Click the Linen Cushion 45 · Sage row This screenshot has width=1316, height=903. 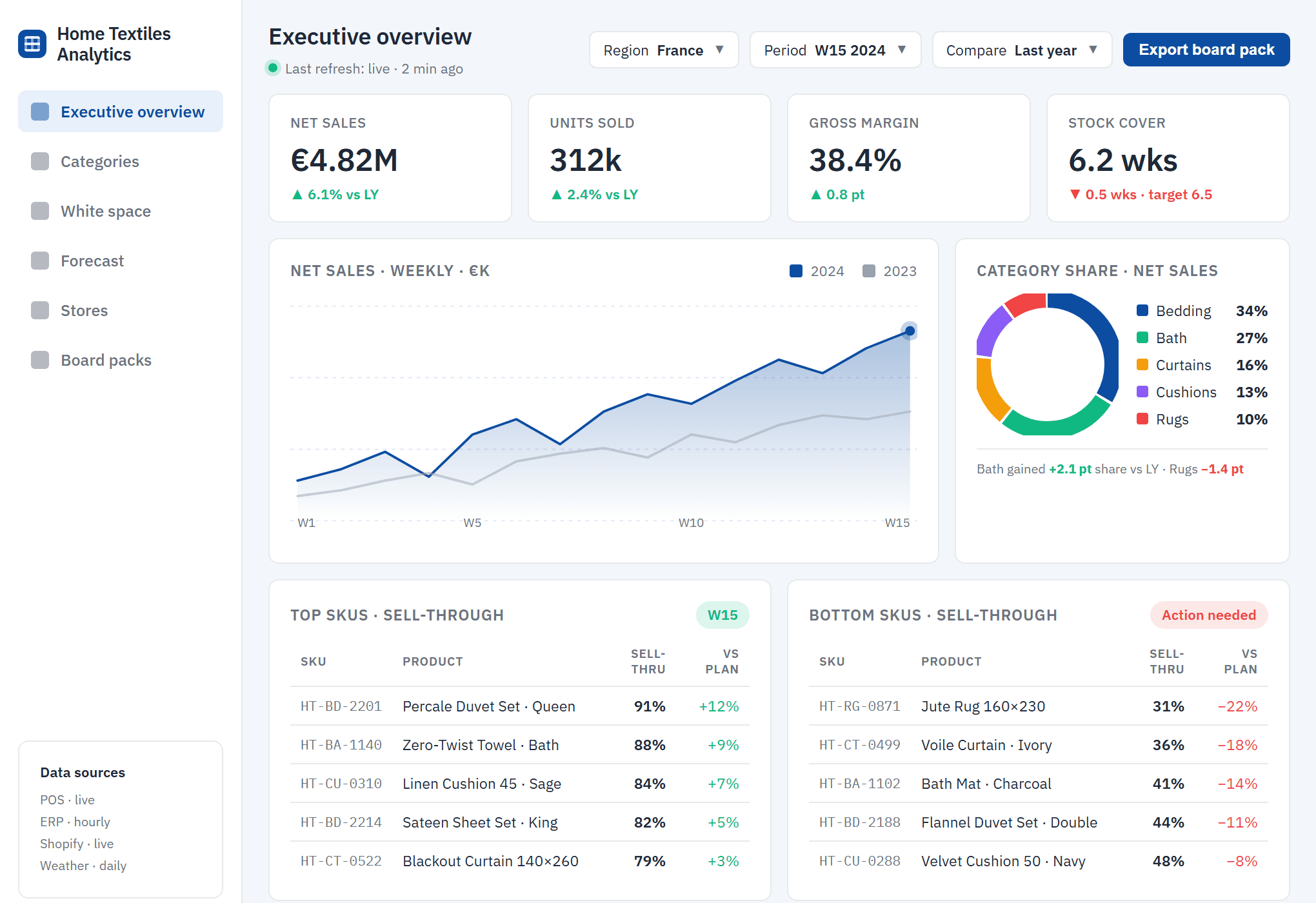coord(520,784)
